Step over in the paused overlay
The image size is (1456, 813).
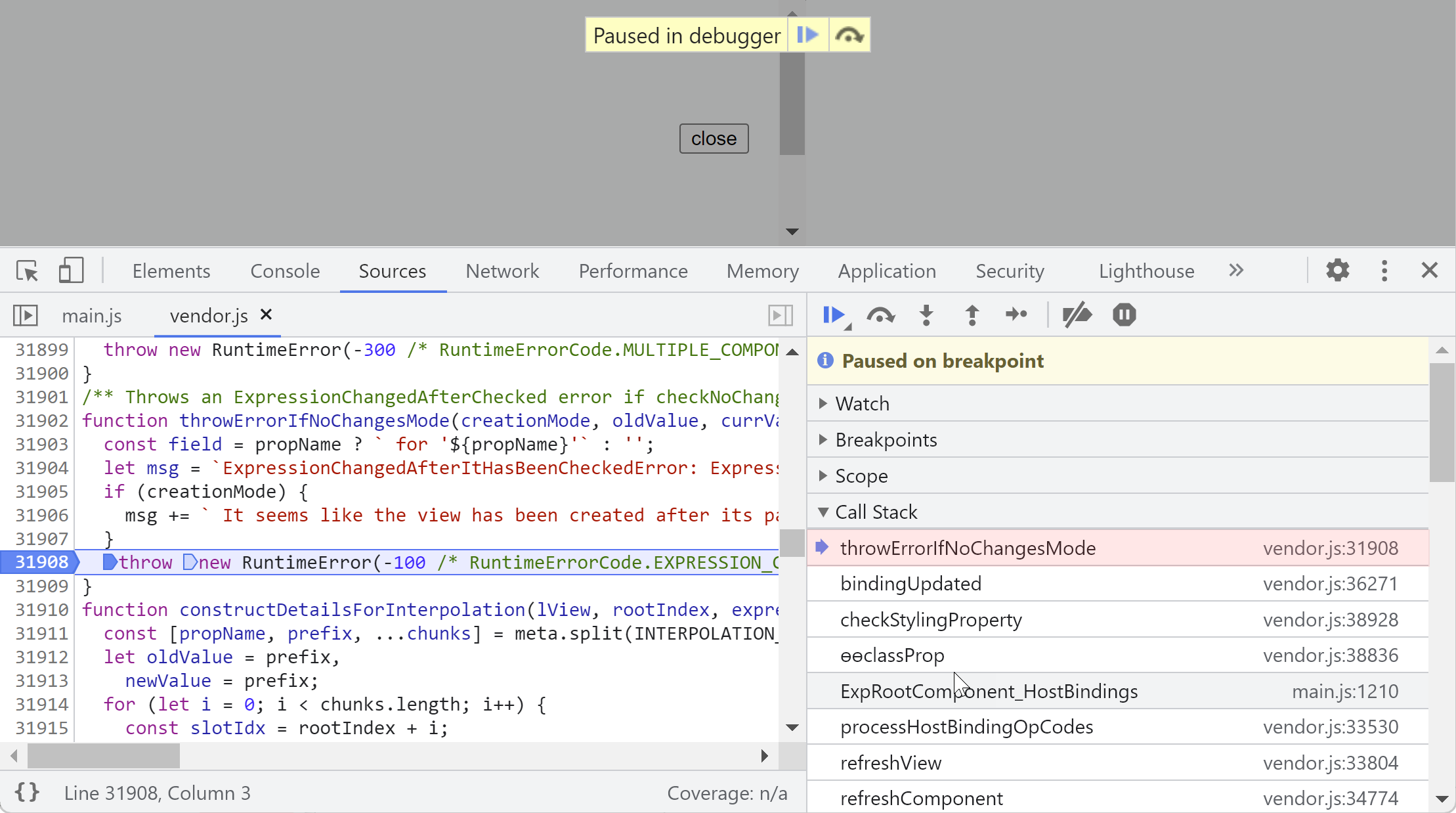pos(849,35)
